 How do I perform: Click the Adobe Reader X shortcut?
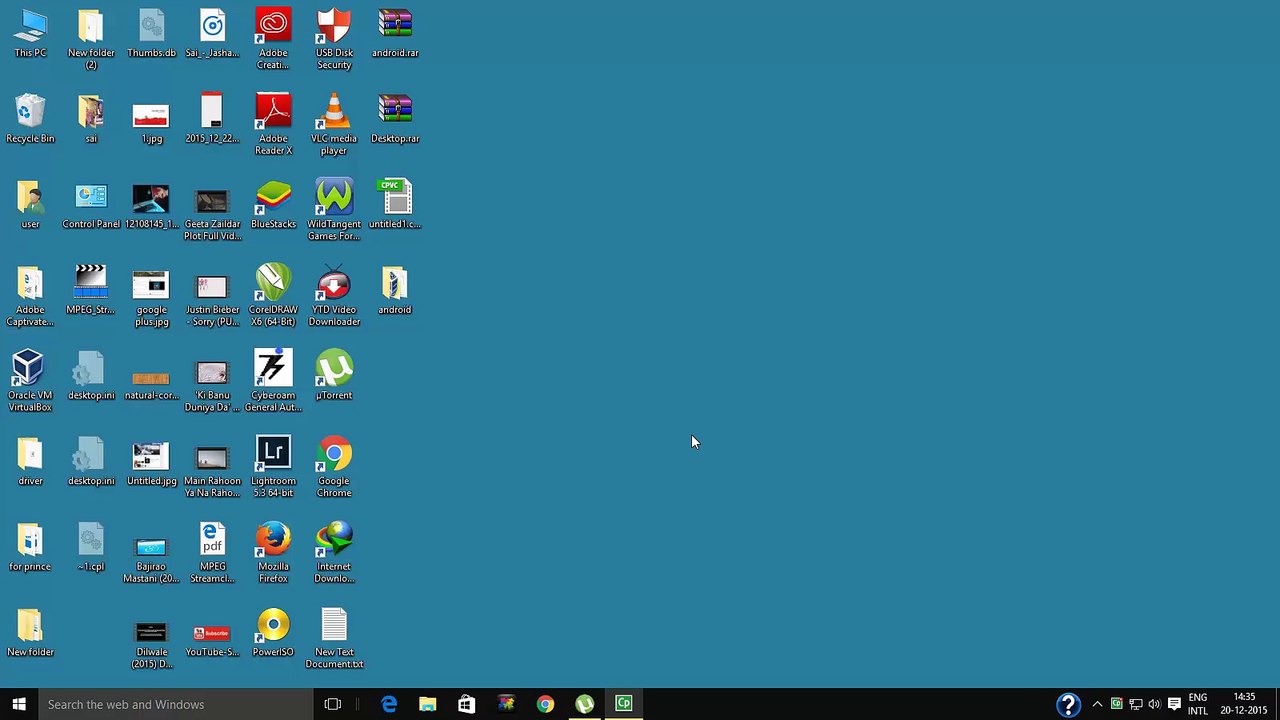click(x=273, y=125)
